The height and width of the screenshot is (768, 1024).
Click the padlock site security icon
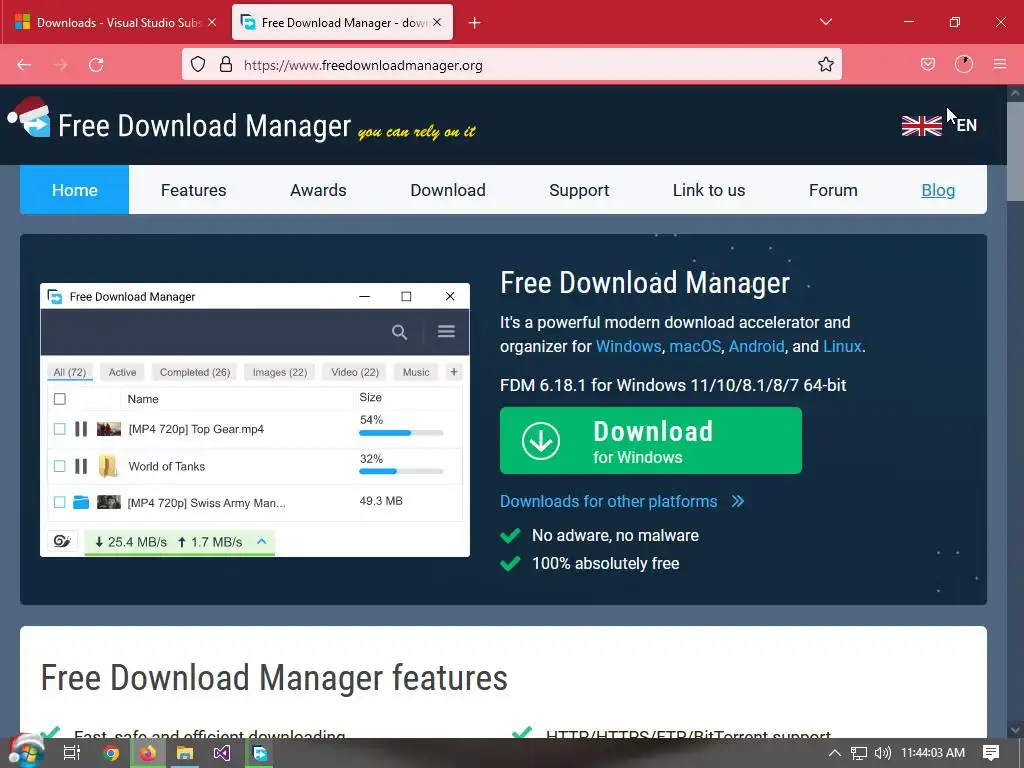click(x=226, y=64)
